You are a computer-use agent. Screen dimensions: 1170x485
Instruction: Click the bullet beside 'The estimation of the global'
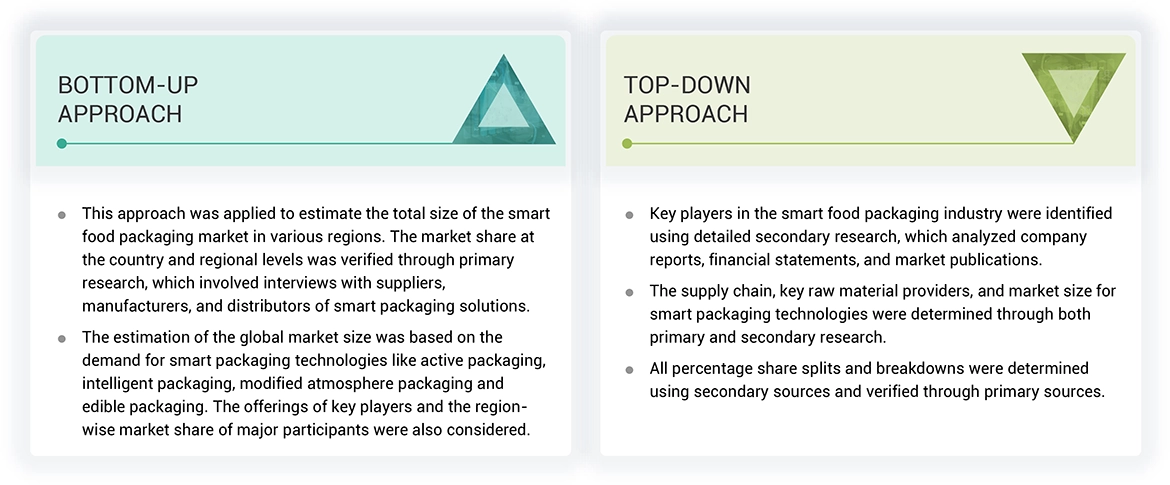62,338
